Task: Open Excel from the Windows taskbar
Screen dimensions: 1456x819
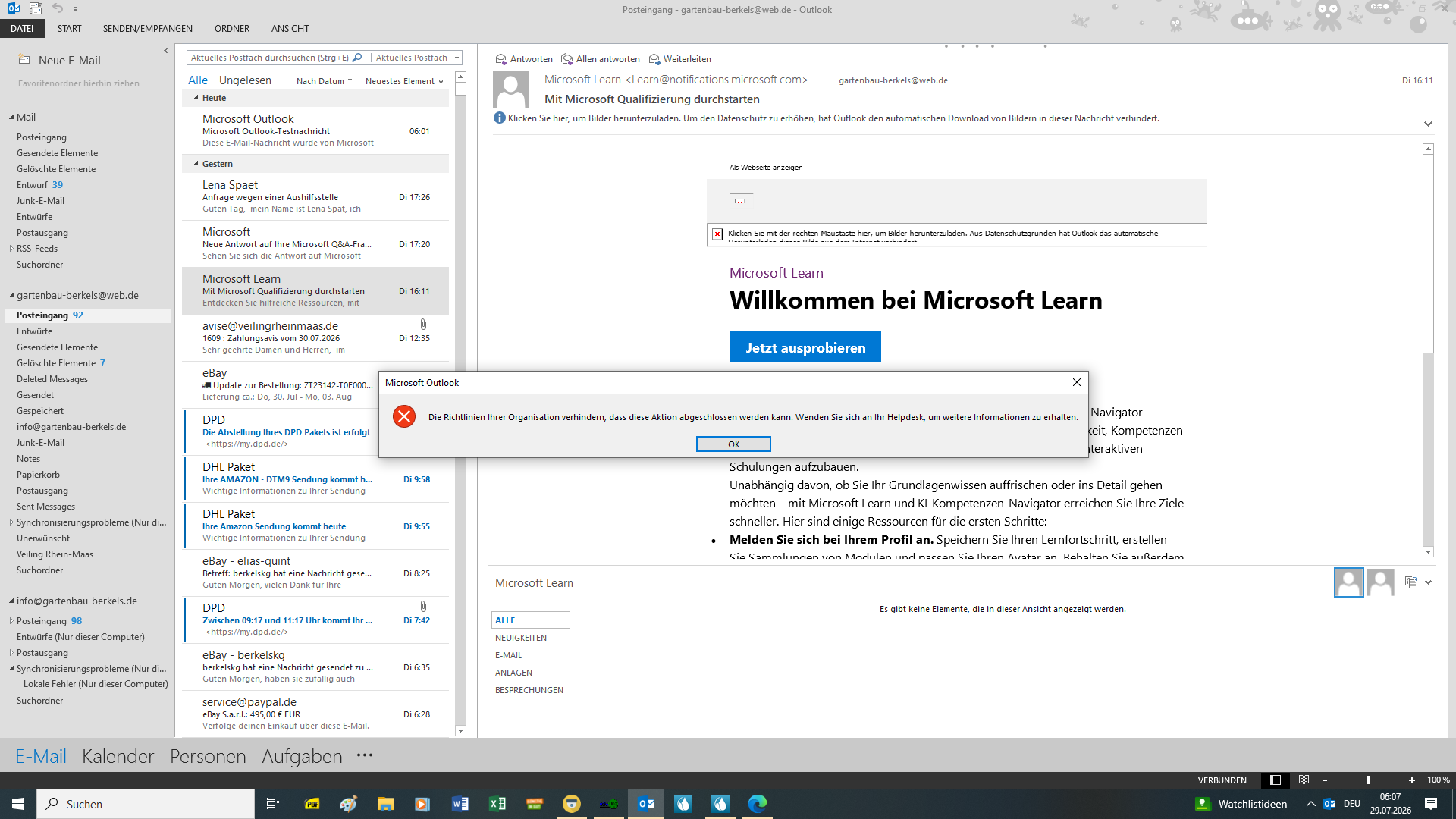Action: (497, 804)
